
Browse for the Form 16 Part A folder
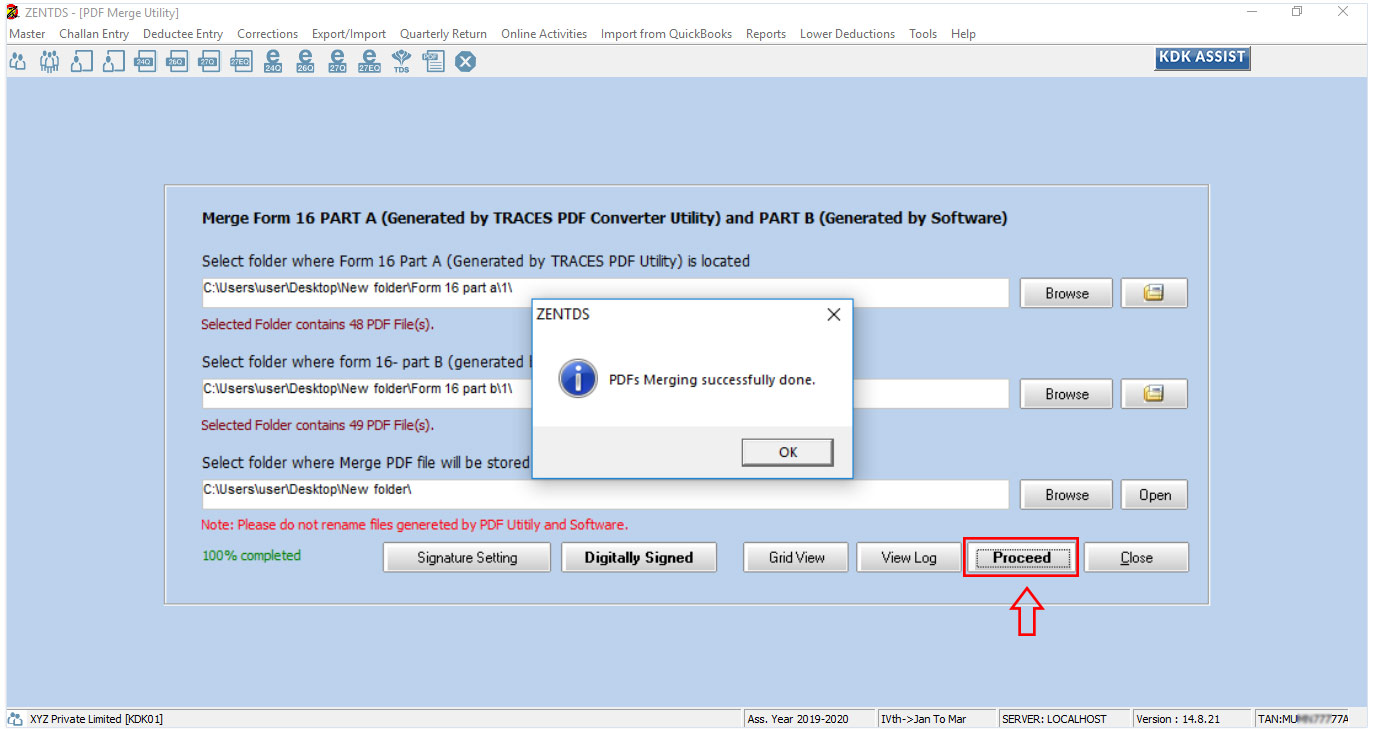tap(1067, 293)
